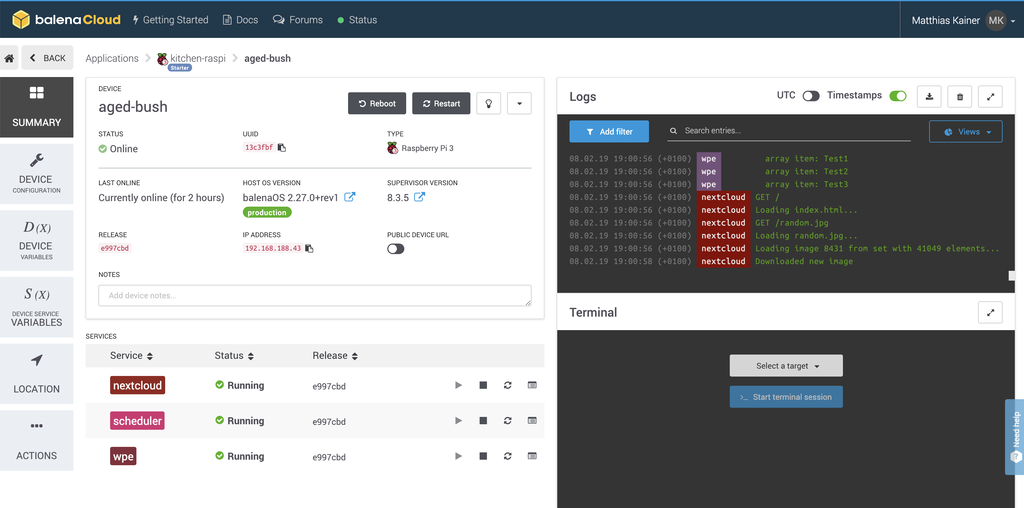Restart the scheduler service via refresh icon
Viewport: 1024px width, 508px height.
pyautogui.click(x=508, y=421)
